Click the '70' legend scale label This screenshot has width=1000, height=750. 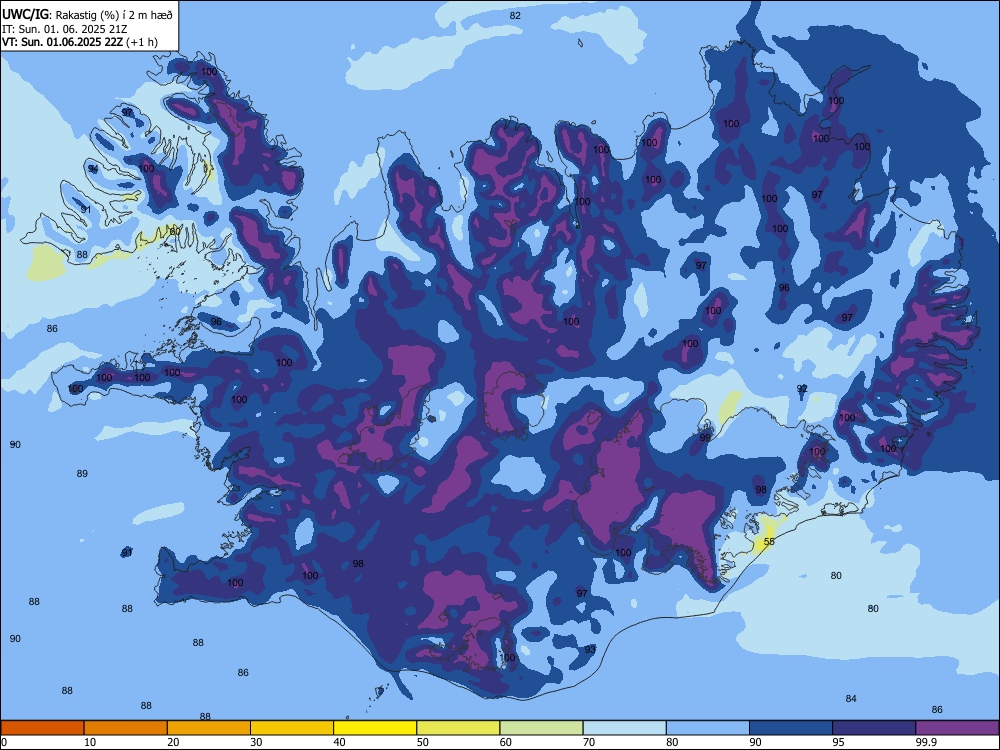[589, 742]
